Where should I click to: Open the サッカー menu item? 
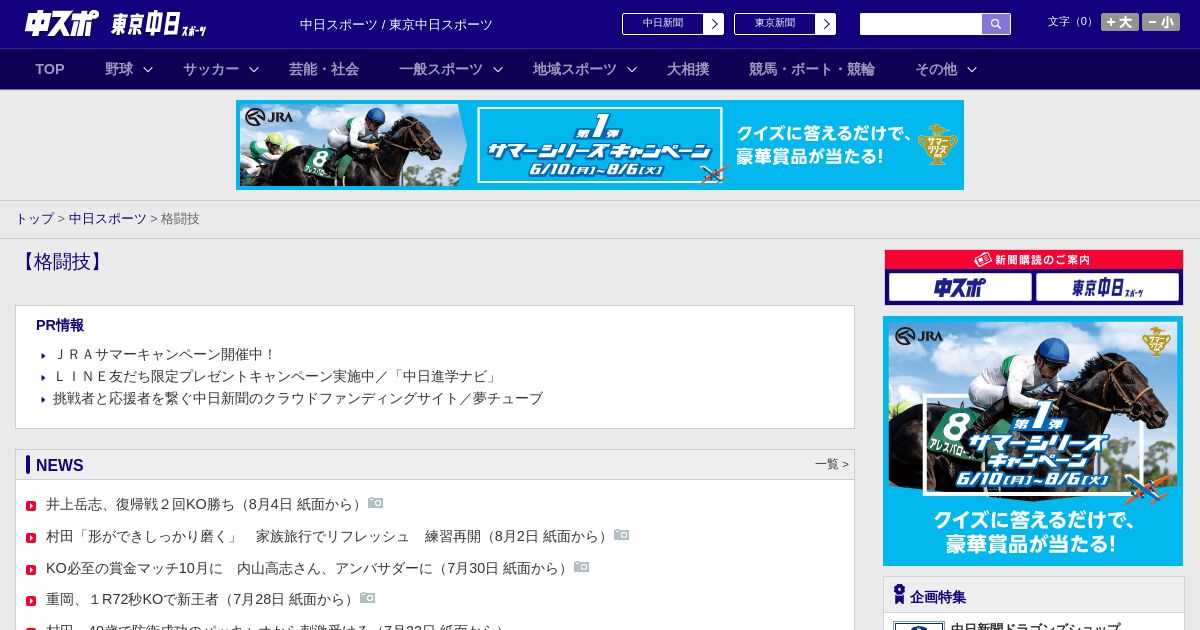(211, 69)
